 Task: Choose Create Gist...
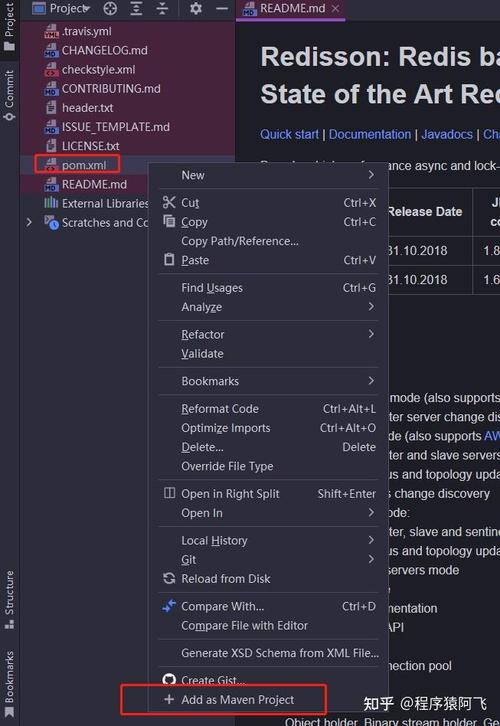tap(269, 679)
